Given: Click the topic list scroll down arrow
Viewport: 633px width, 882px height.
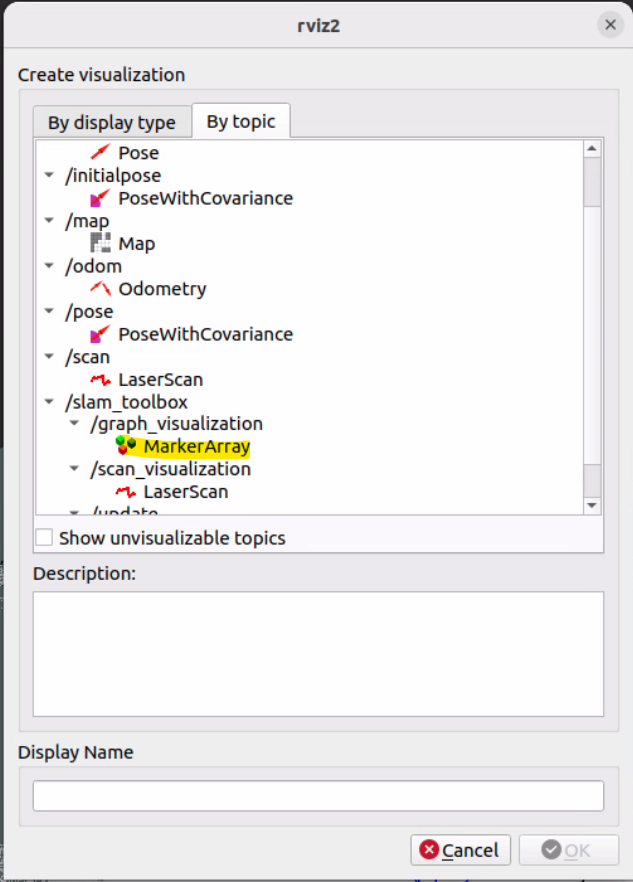Looking at the screenshot, I should click(592, 506).
